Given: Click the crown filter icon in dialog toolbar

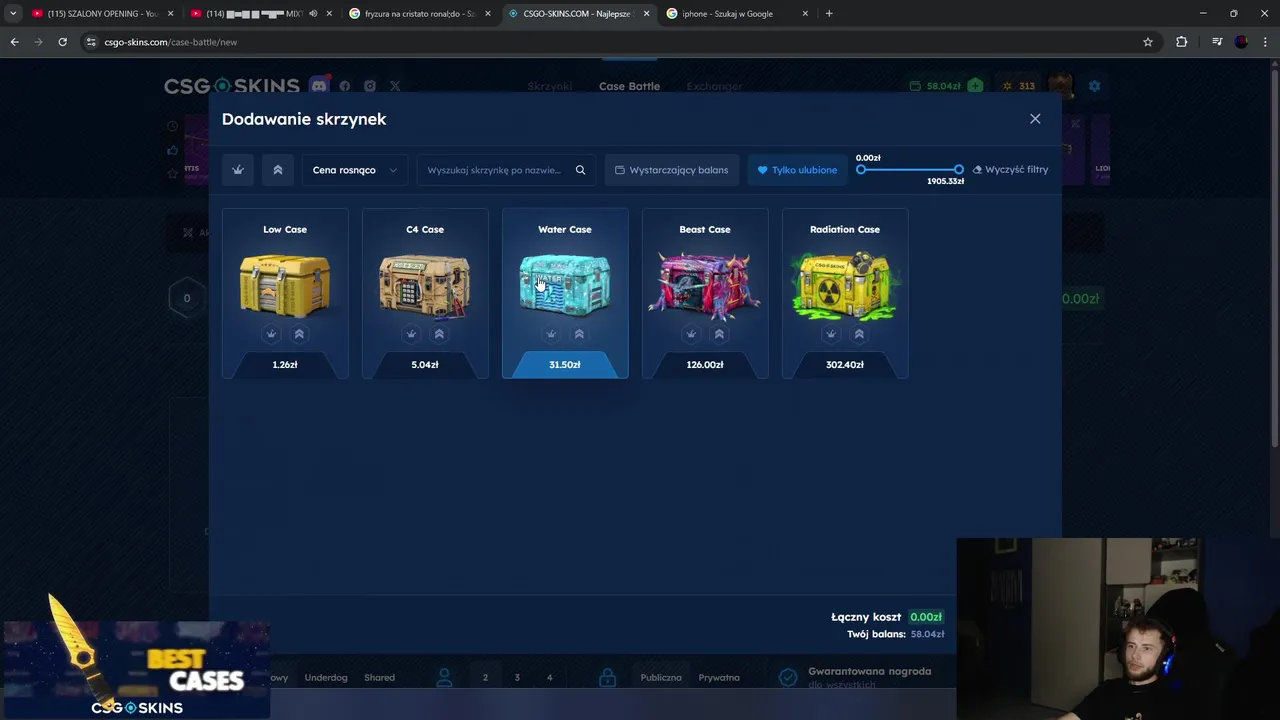Looking at the screenshot, I should pos(238,170).
